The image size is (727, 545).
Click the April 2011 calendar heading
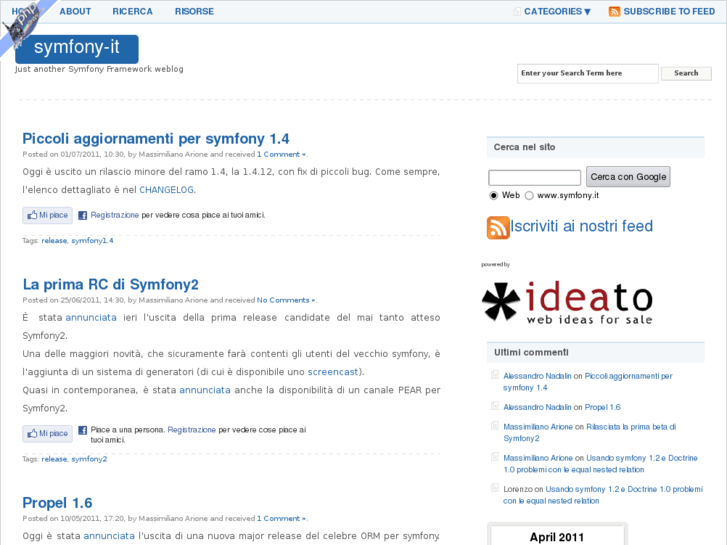pyautogui.click(x=557, y=537)
